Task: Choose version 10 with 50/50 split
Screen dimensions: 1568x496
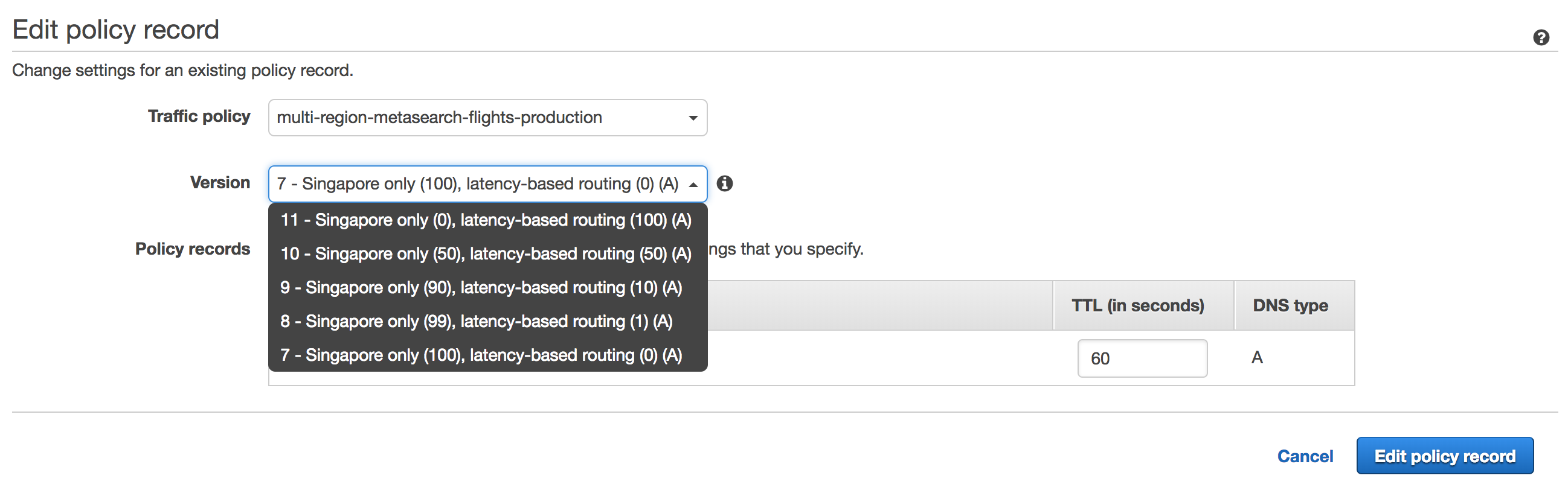Action: 486,253
